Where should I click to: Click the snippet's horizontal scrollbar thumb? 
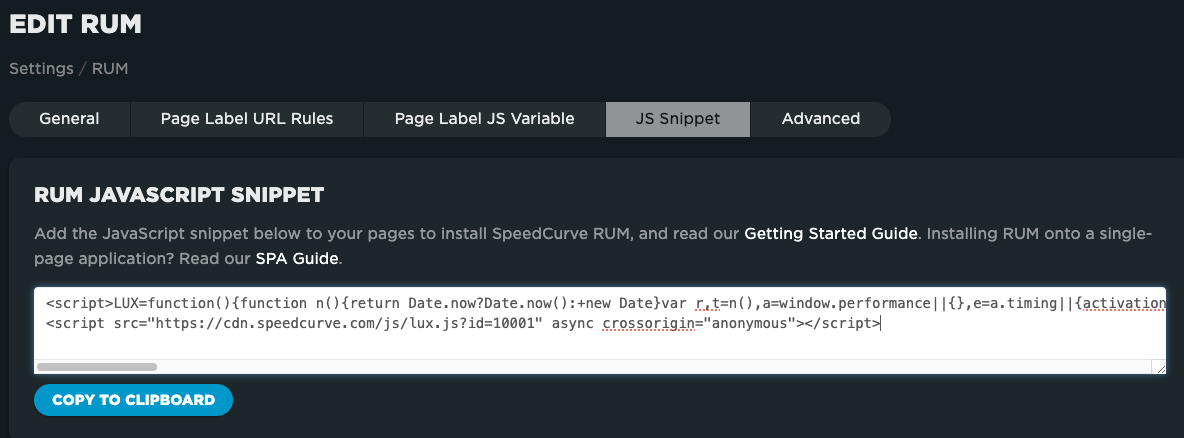(x=97, y=367)
